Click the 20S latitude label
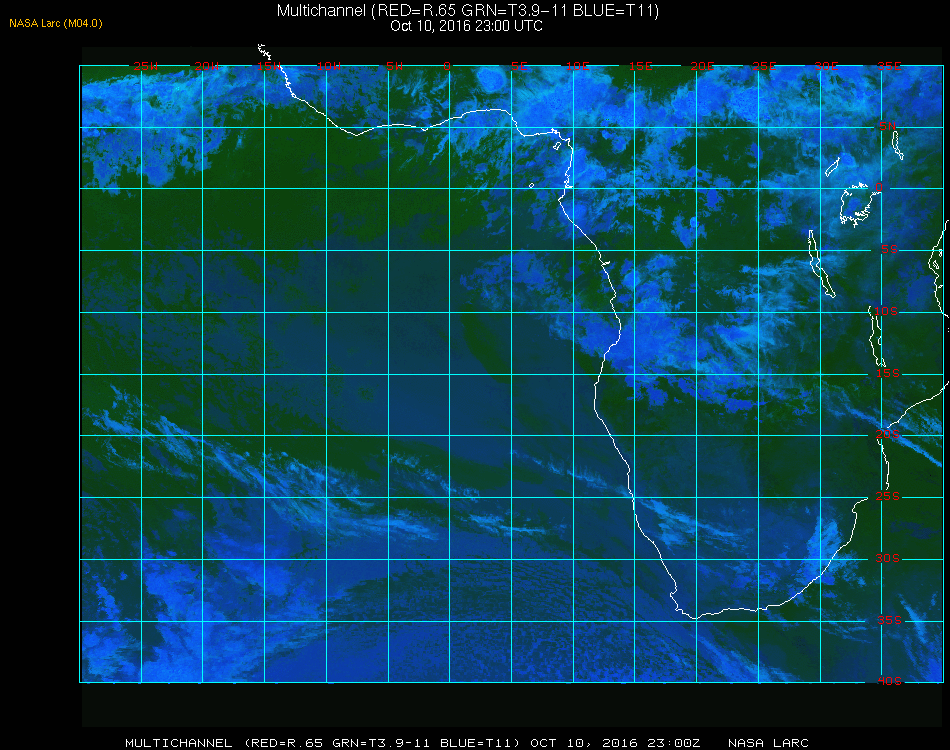This screenshot has height=750, width=950. pyautogui.click(x=888, y=434)
